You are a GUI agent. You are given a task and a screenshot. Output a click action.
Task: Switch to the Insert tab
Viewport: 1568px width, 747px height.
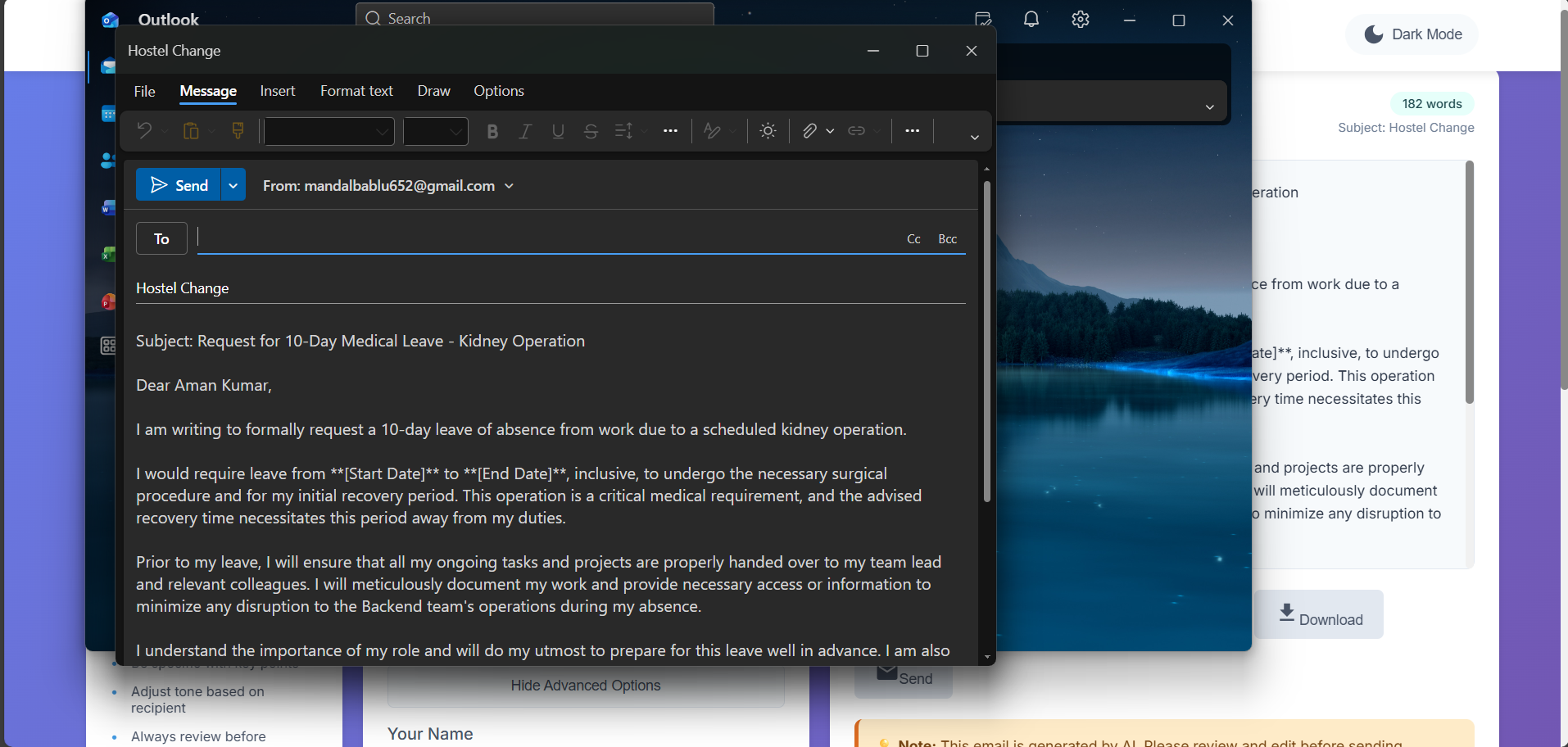pyautogui.click(x=278, y=91)
